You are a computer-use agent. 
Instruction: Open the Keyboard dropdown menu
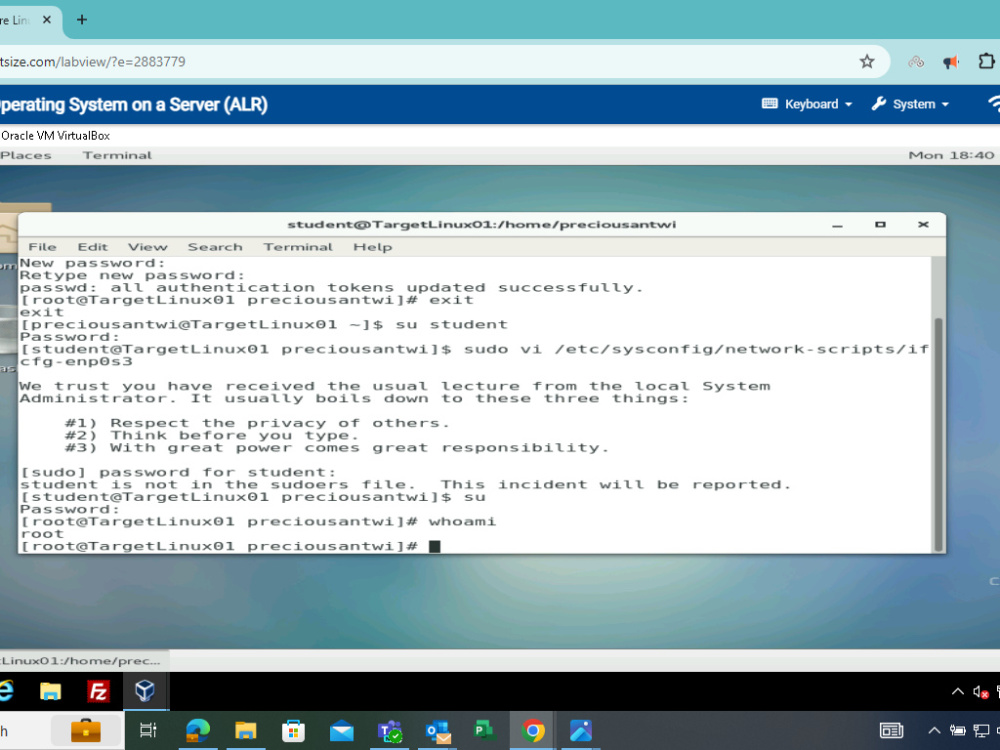[x=807, y=104]
